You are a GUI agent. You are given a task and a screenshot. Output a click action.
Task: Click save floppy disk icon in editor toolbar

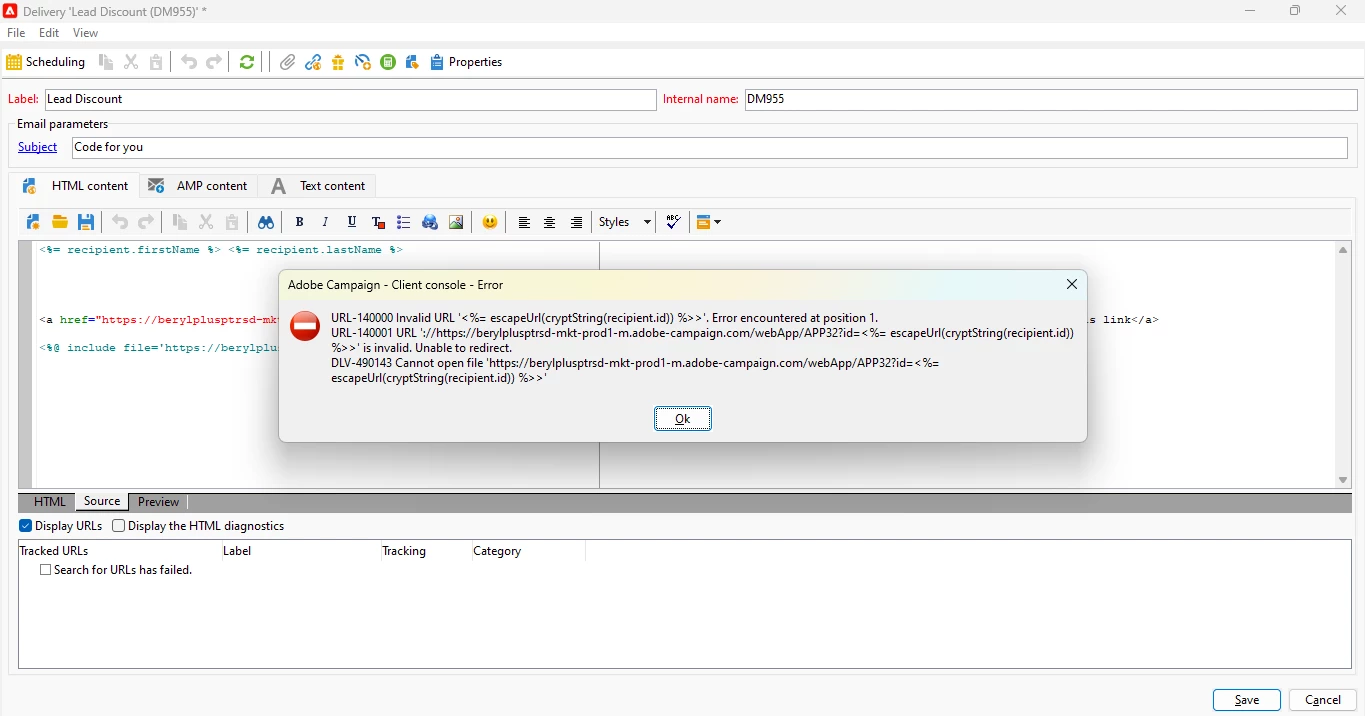86,222
